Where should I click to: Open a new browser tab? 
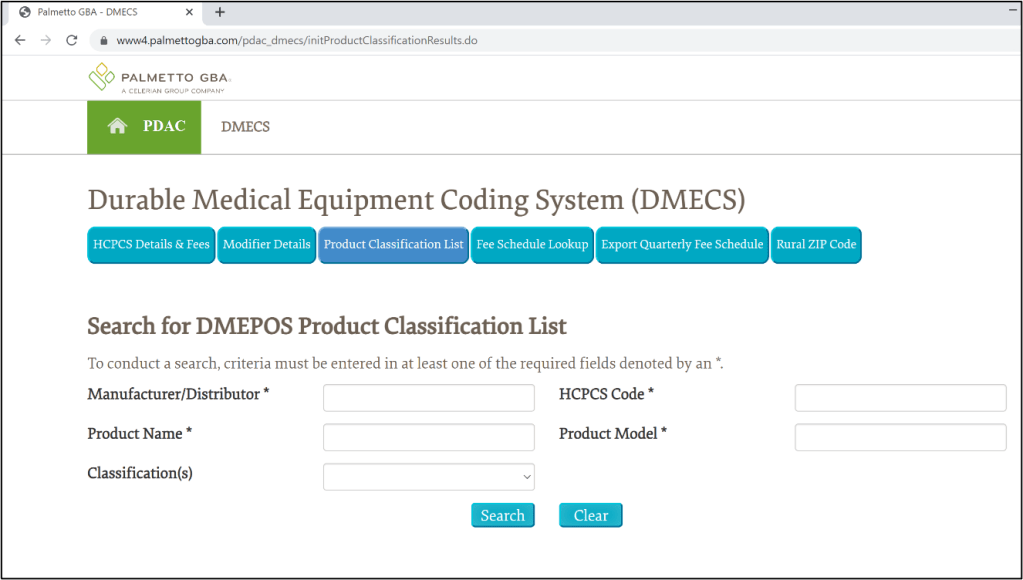tap(220, 12)
